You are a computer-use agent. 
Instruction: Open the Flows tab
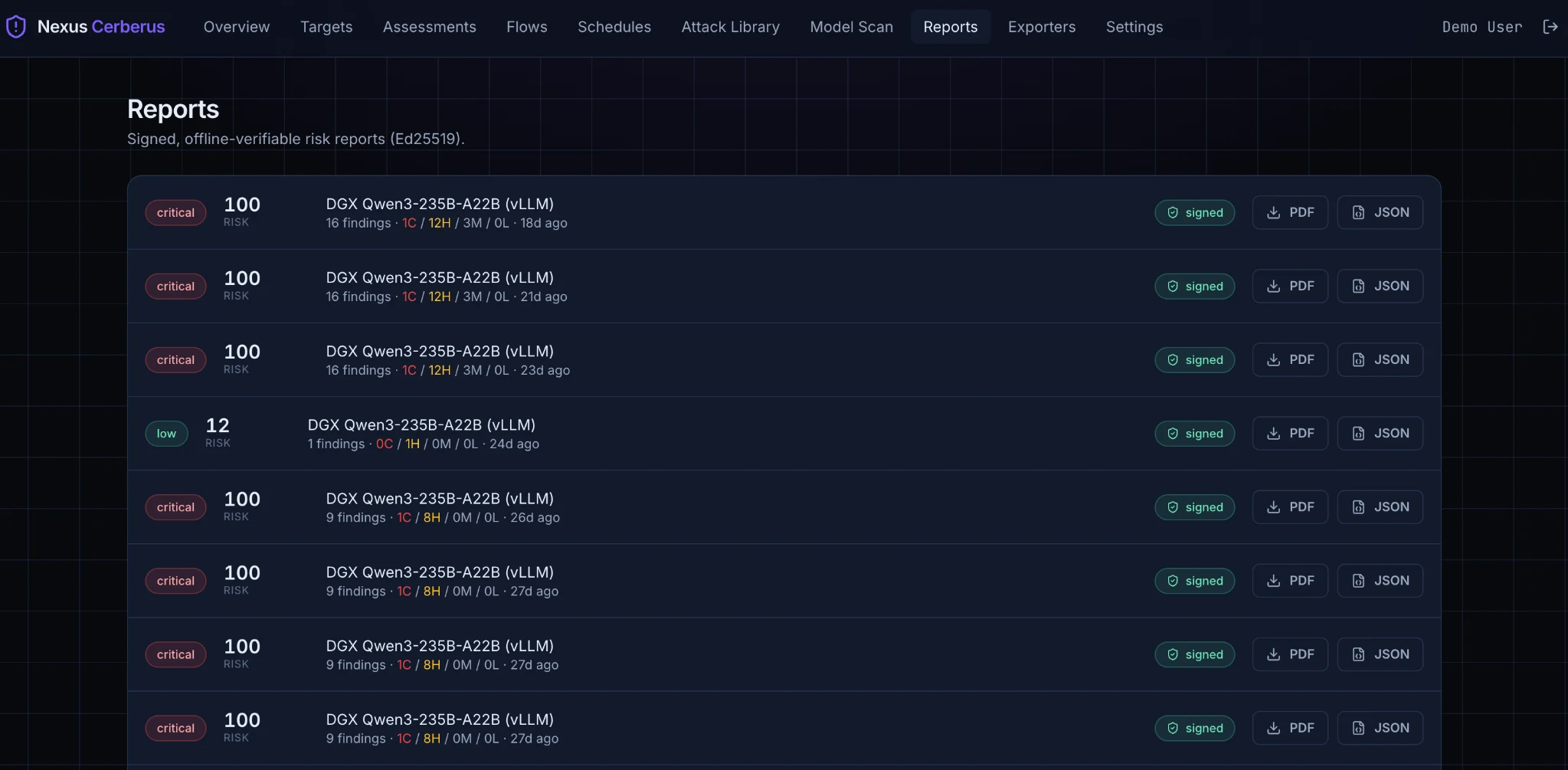(x=527, y=27)
